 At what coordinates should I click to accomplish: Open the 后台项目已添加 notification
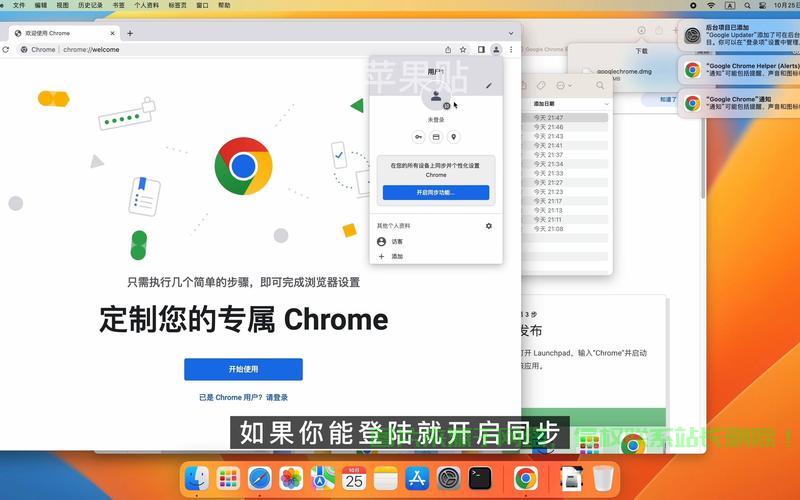pyautogui.click(x=739, y=35)
